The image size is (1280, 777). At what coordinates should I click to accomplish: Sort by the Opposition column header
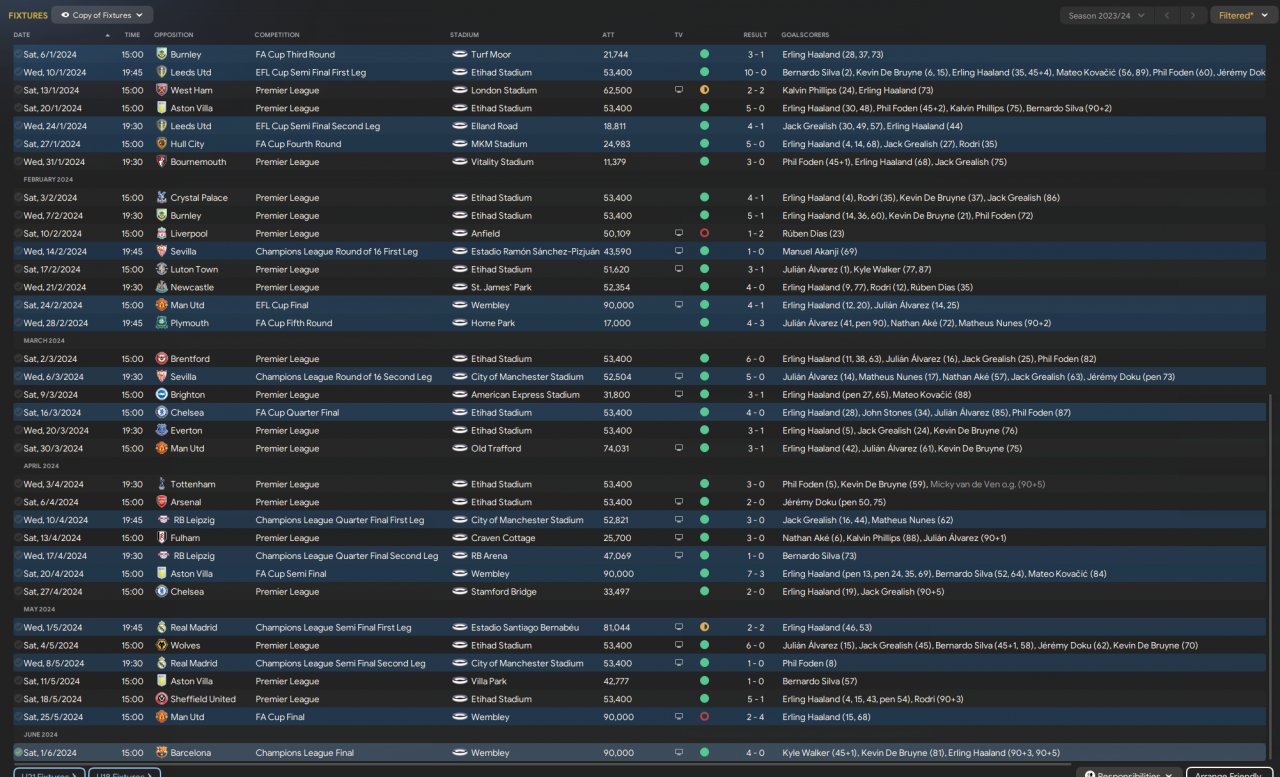(174, 35)
